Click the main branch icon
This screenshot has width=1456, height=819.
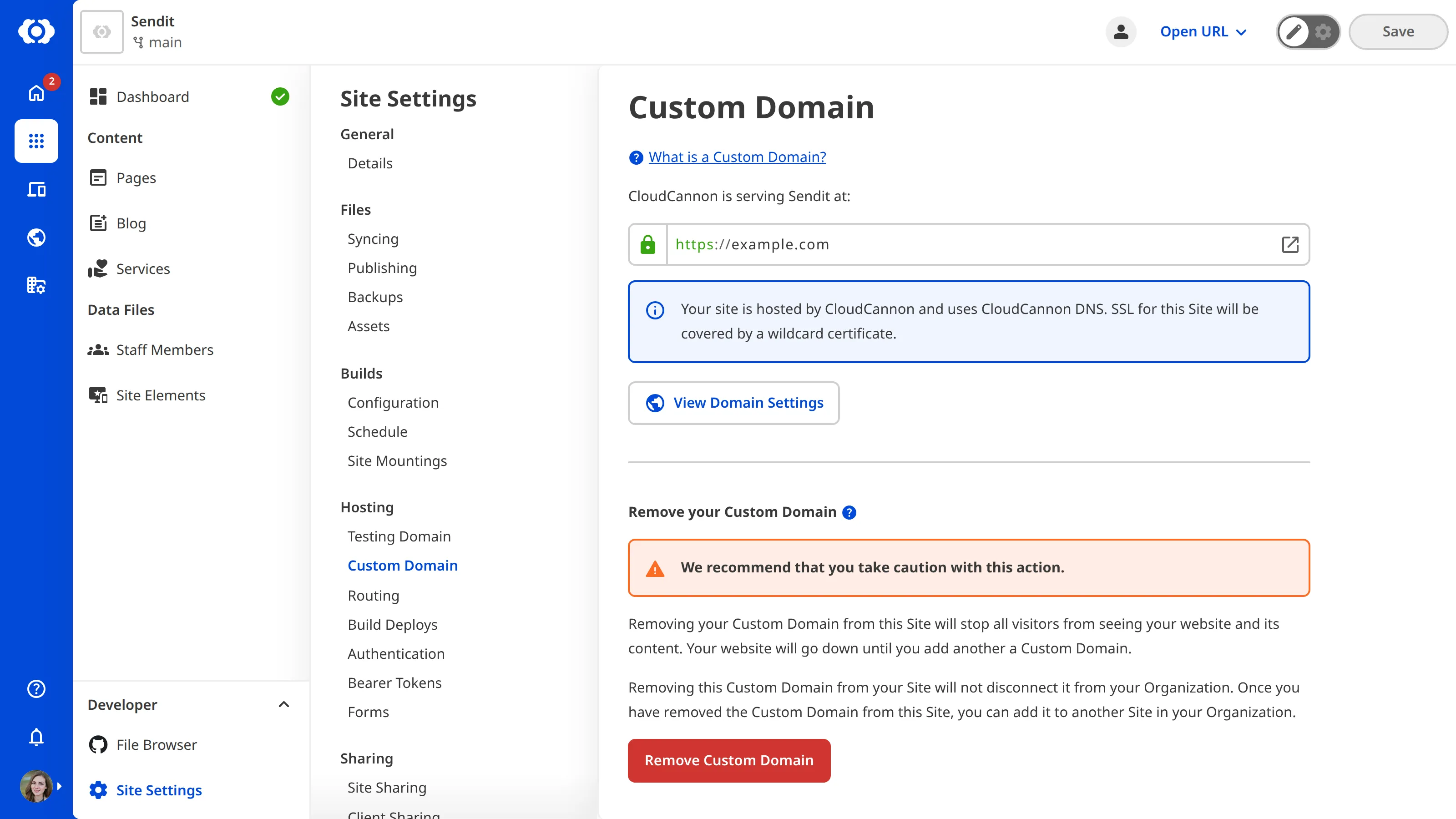click(x=138, y=42)
